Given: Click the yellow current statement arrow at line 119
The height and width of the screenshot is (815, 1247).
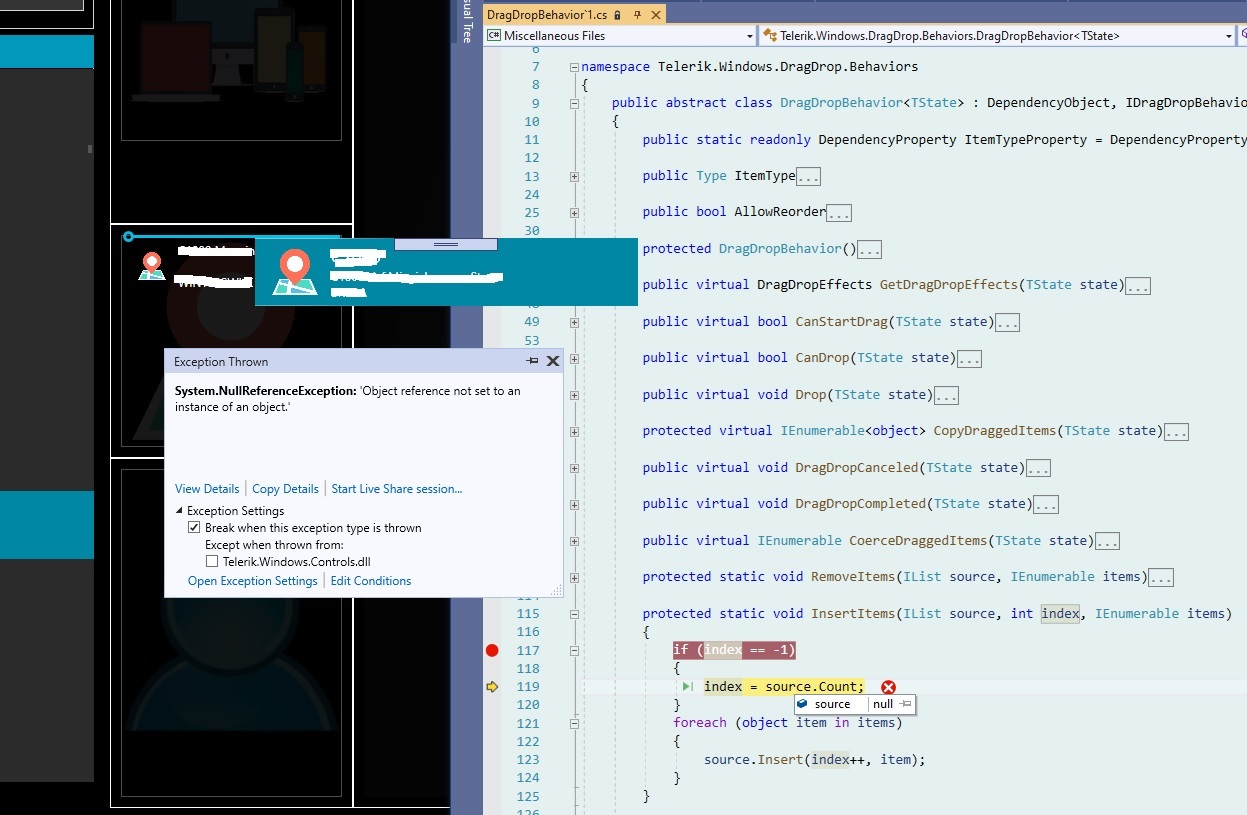Looking at the screenshot, I should (491, 687).
